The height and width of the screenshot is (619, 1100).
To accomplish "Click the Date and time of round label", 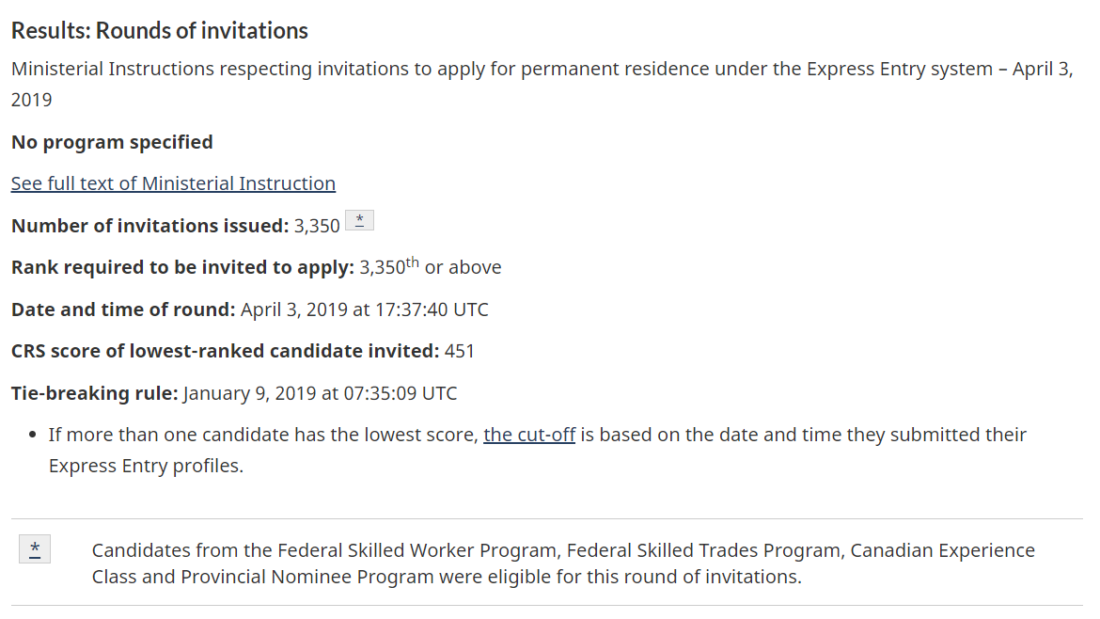I will [123, 310].
